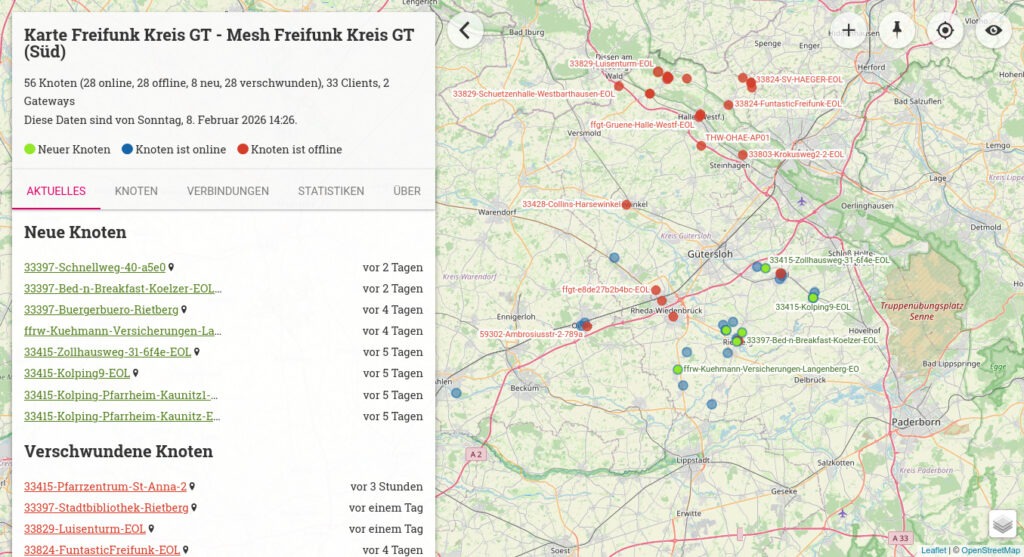Click location pin next to 33829-Luisenturm-EOL

(152, 529)
